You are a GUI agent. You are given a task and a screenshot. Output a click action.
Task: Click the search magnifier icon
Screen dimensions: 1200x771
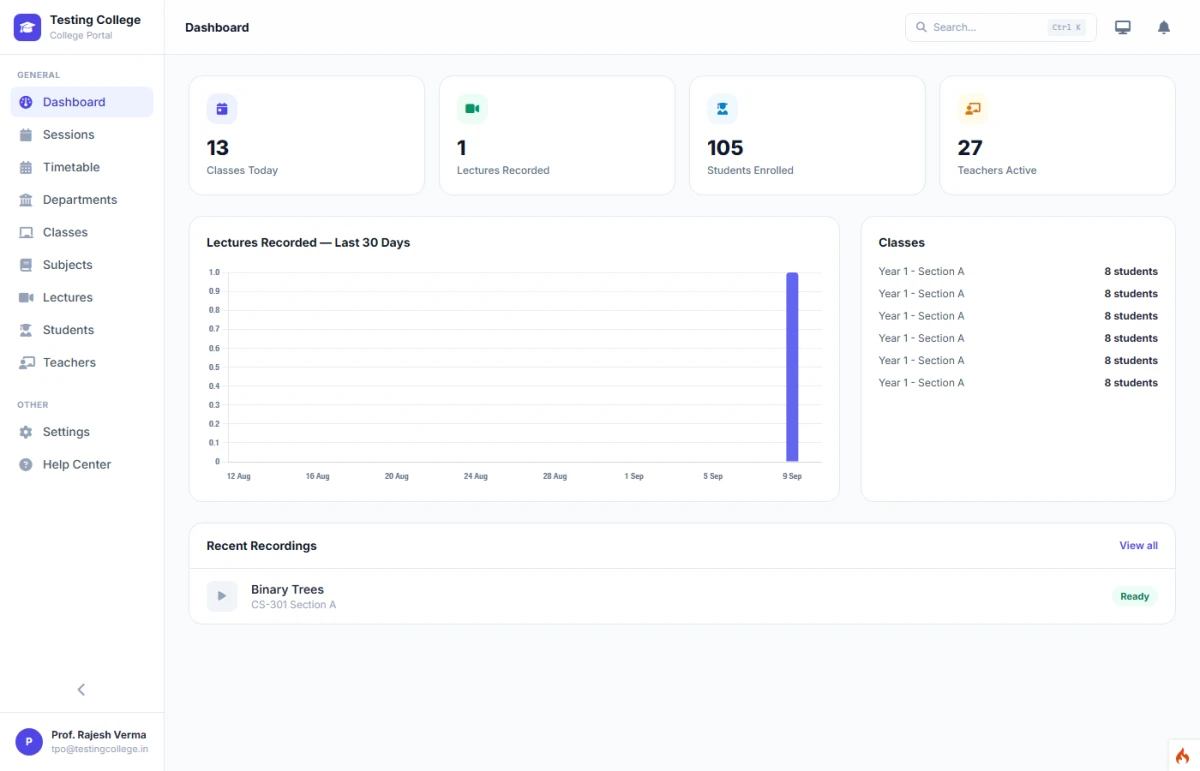(x=922, y=27)
